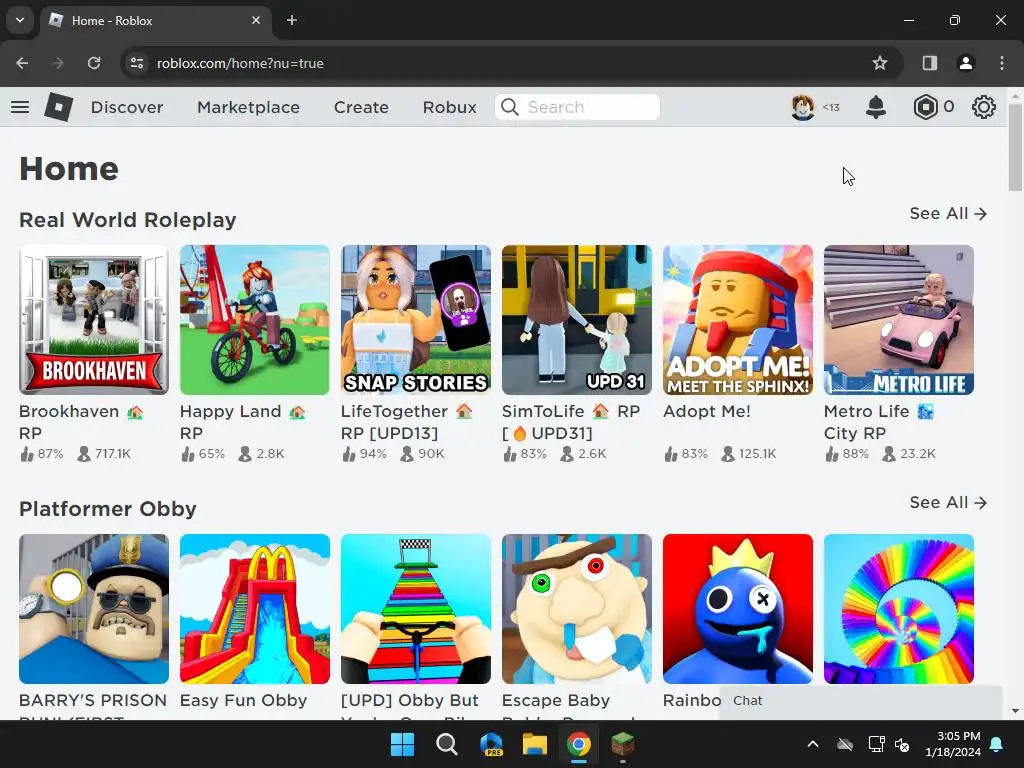Open the muted volume tray icon
This screenshot has height=768, width=1024.
tap(902, 744)
